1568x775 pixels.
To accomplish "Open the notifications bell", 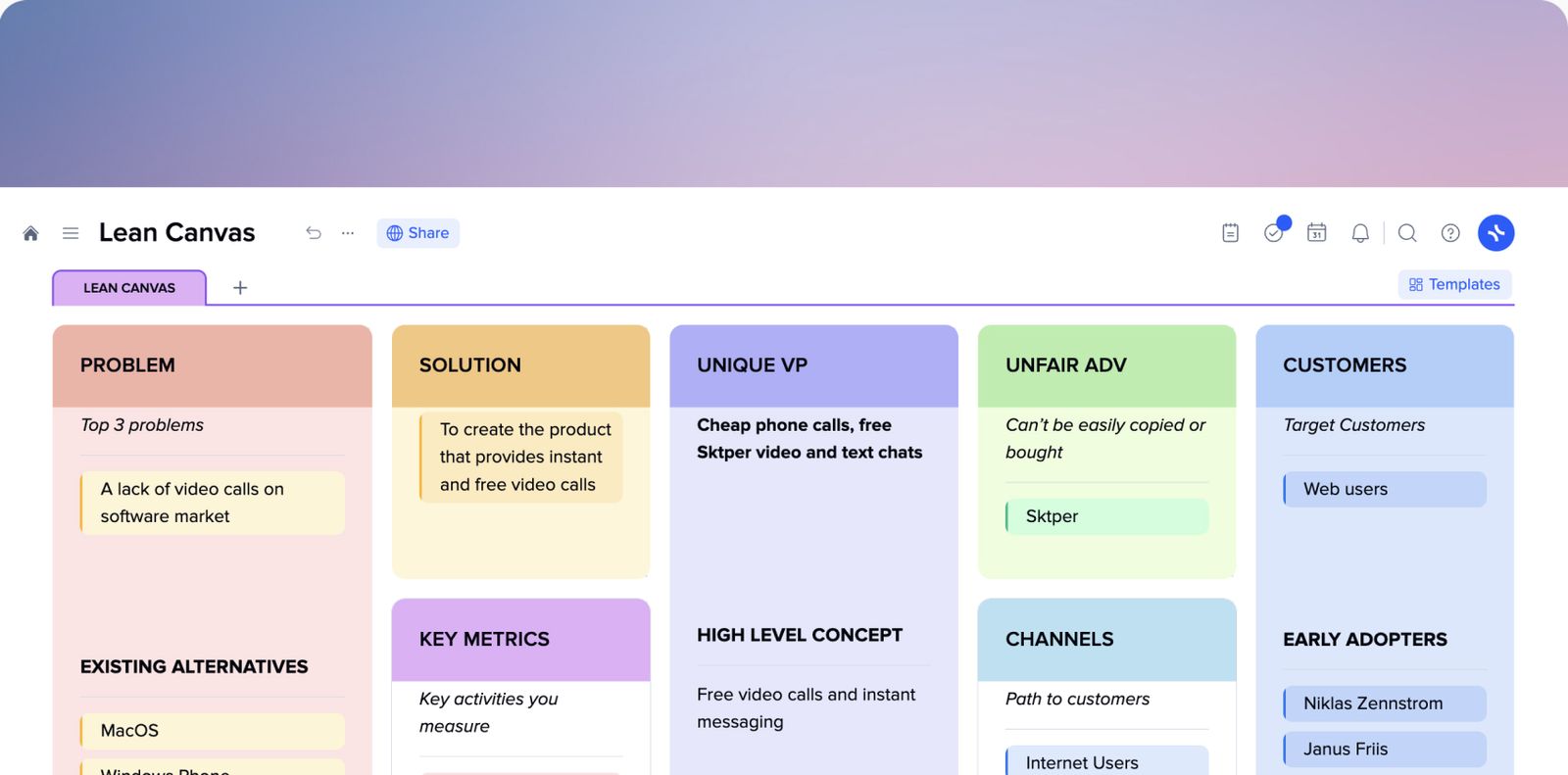I will point(1360,233).
